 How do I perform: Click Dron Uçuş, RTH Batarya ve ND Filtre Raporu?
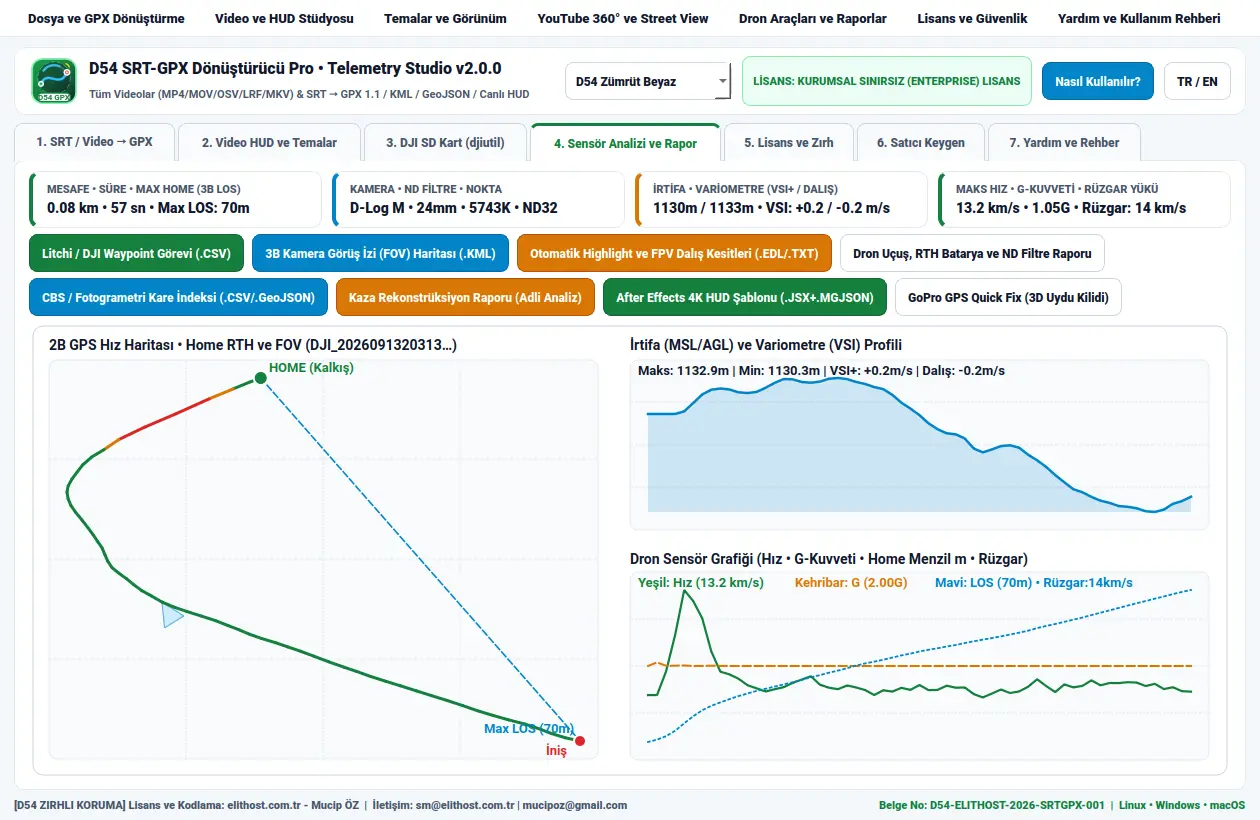(972, 253)
